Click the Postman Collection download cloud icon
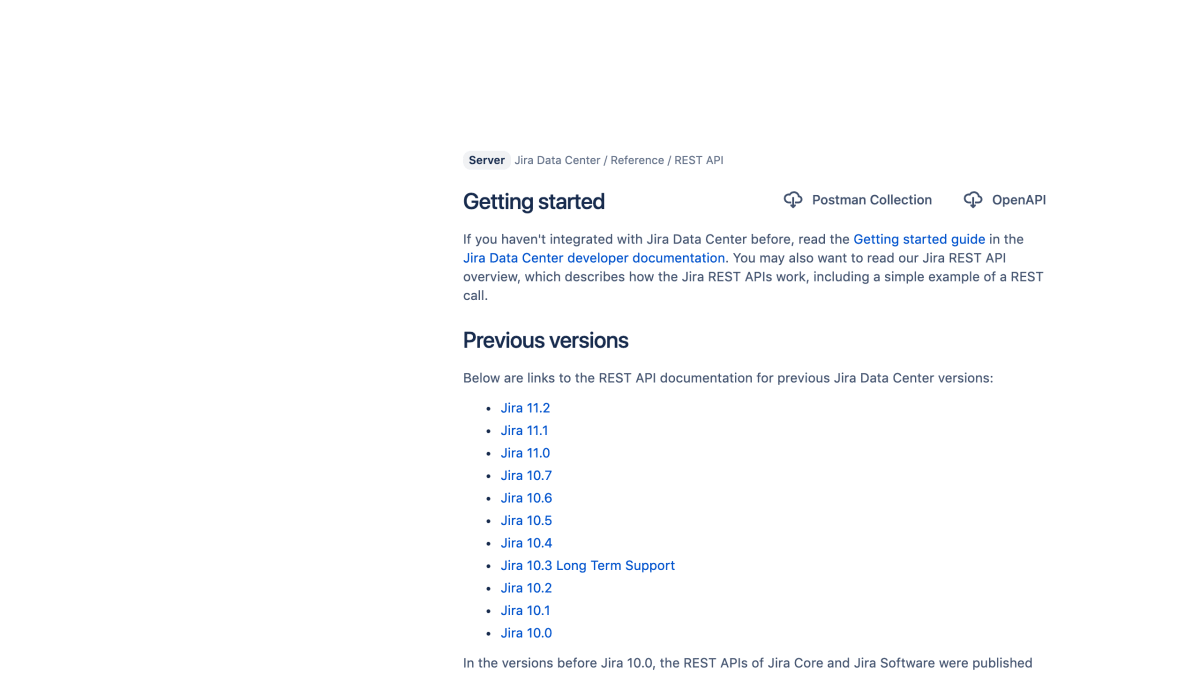 pyautogui.click(x=793, y=200)
